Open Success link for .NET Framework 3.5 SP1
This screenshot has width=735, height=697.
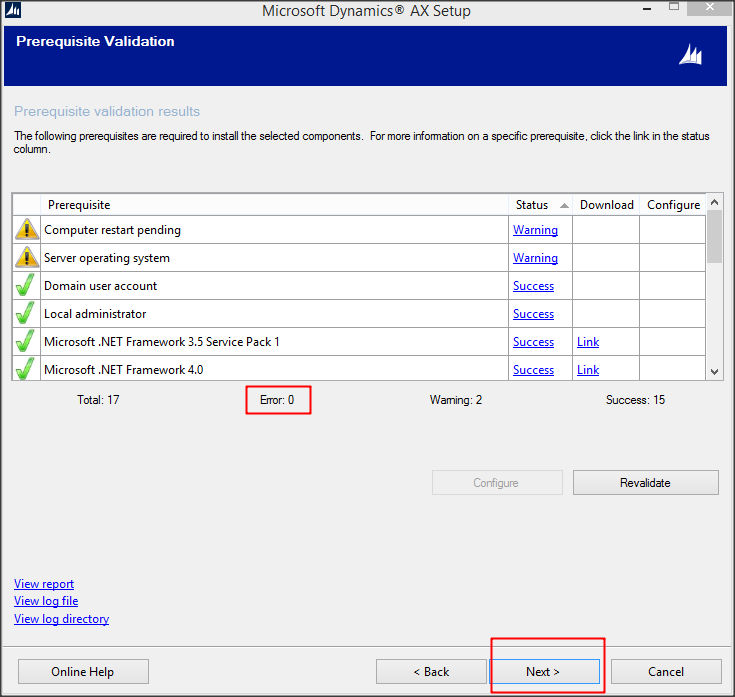coord(533,342)
